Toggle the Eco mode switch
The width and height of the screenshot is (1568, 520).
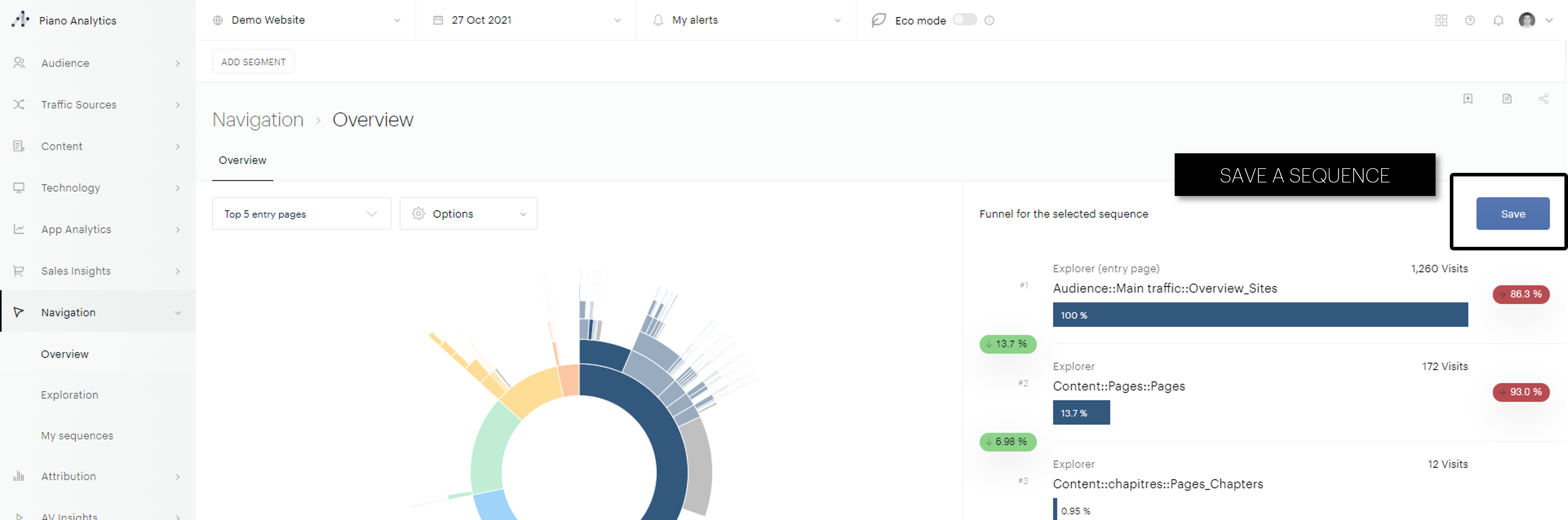tap(964, 20)
